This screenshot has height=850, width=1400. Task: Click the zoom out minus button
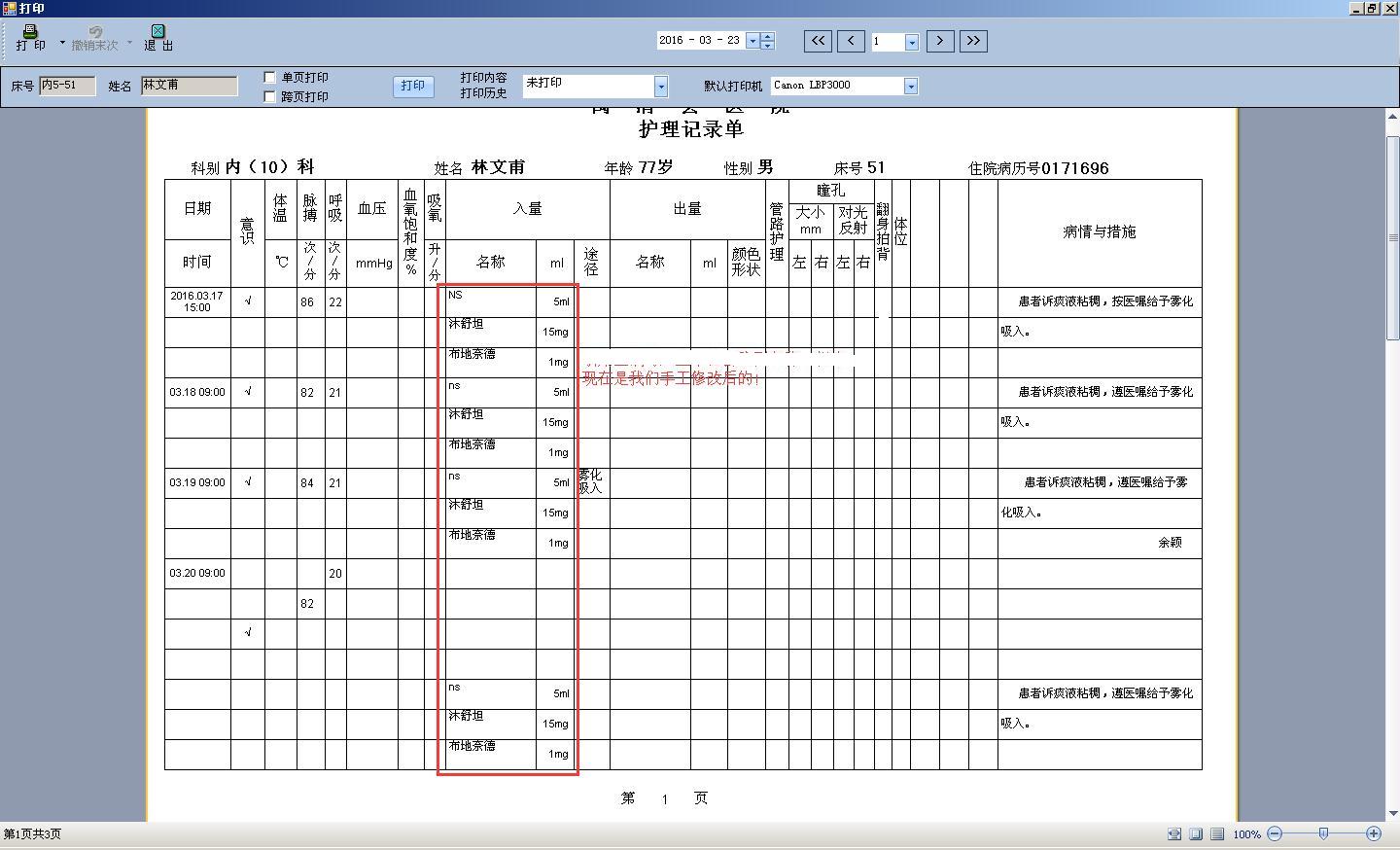[1275, 833]
